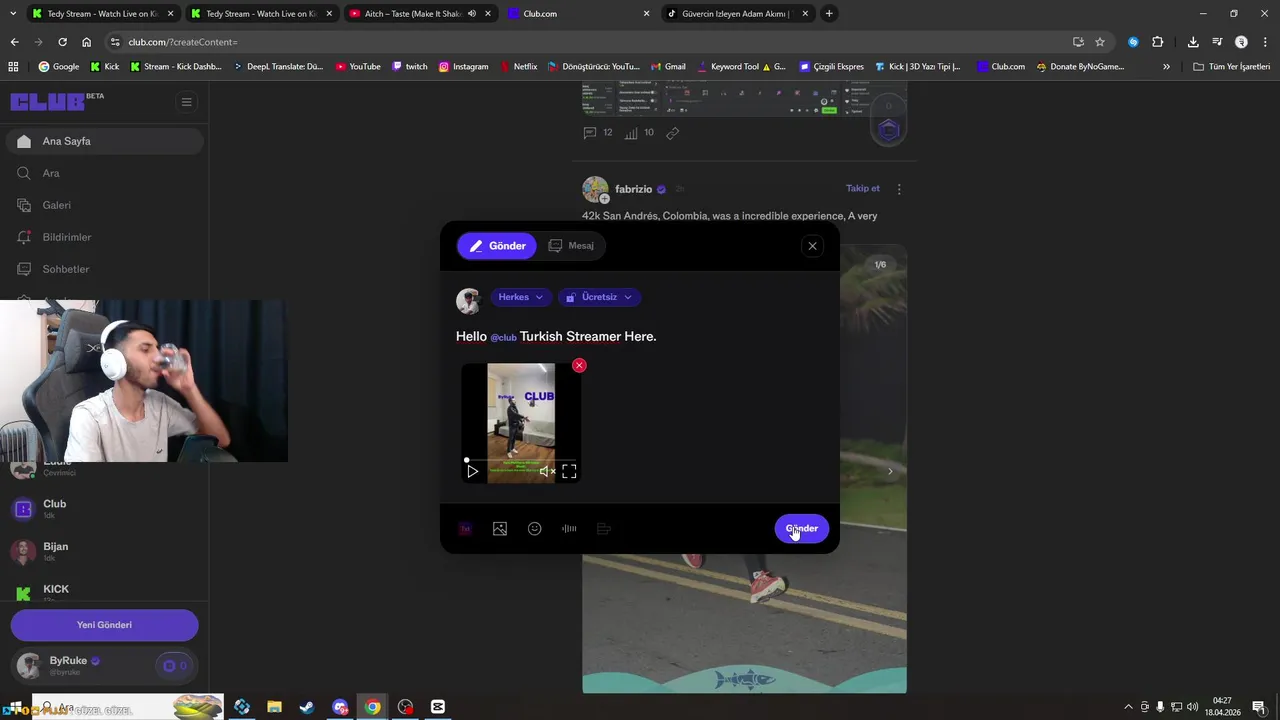Viewport: 1280px width, 720px height.
Task: Reload the current page
Action: 62,42
